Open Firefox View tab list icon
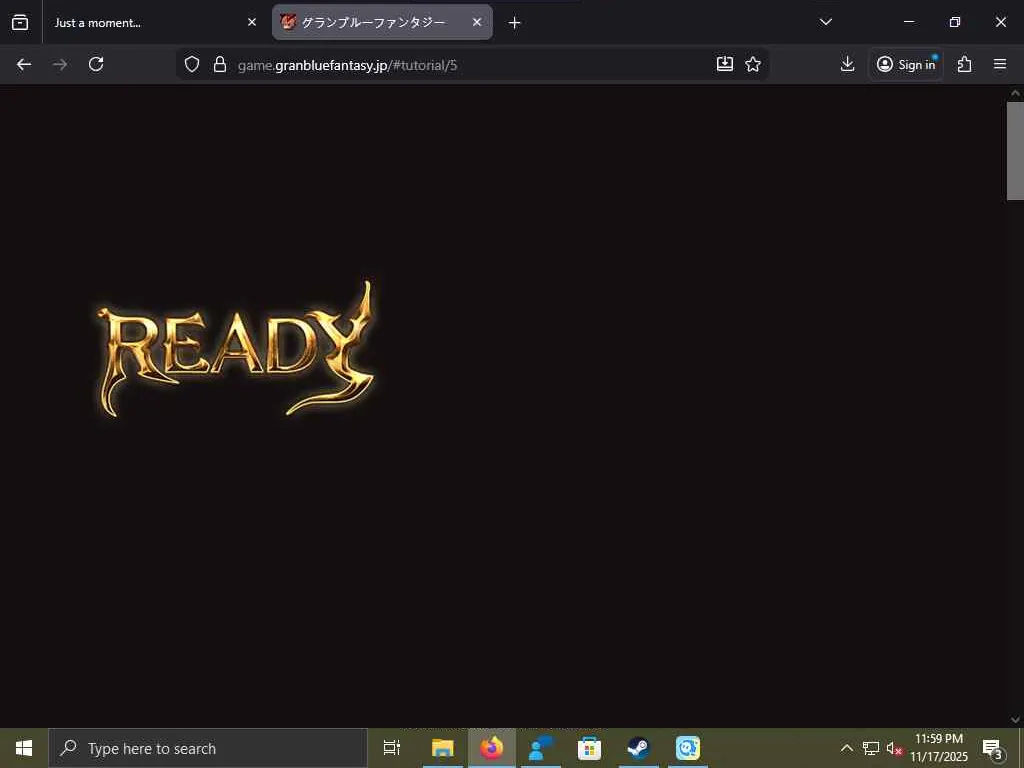This screenshot has width=1024, height=768. tap(20, 23)
